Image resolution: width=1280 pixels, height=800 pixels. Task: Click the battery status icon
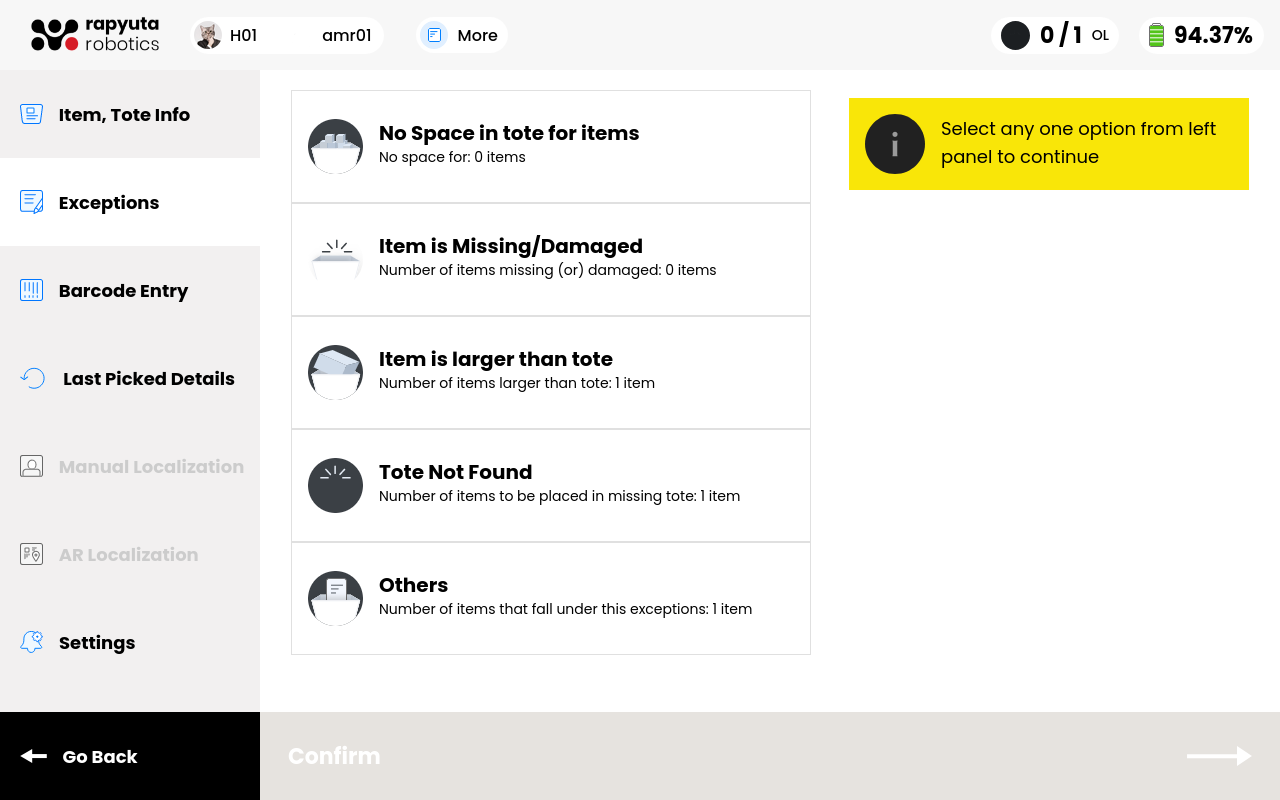coord(1156,36)
